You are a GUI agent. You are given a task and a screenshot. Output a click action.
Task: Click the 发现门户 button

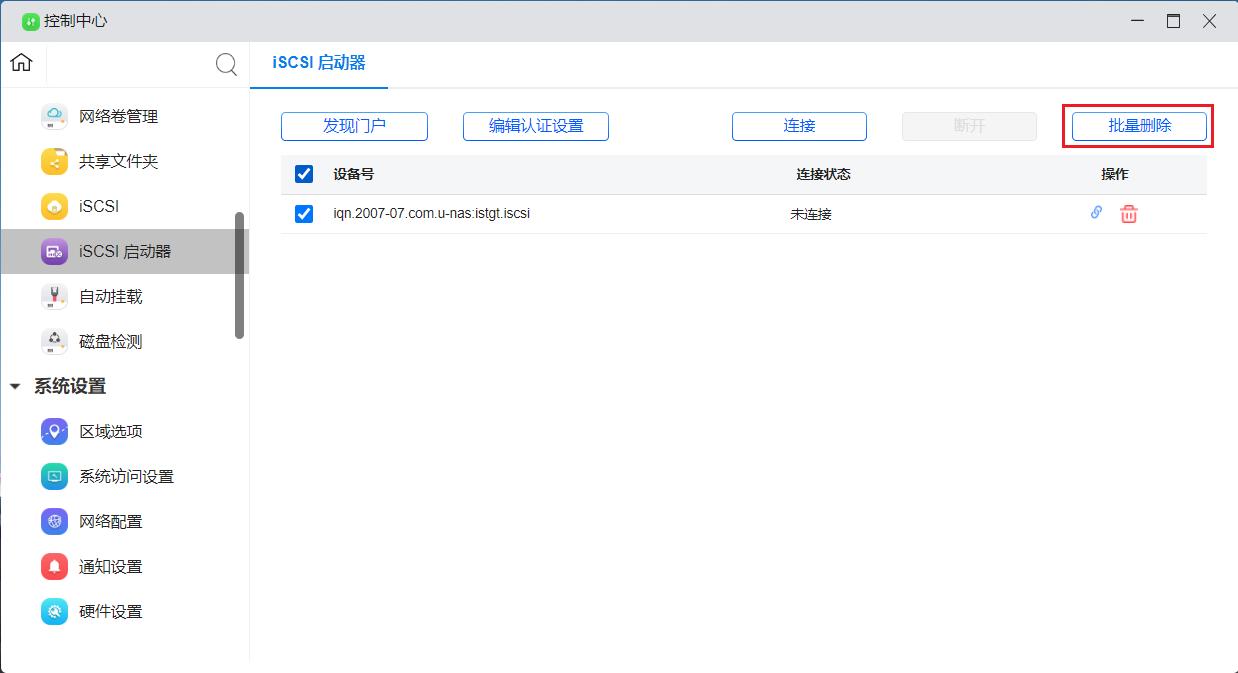[x=354, y=126]
